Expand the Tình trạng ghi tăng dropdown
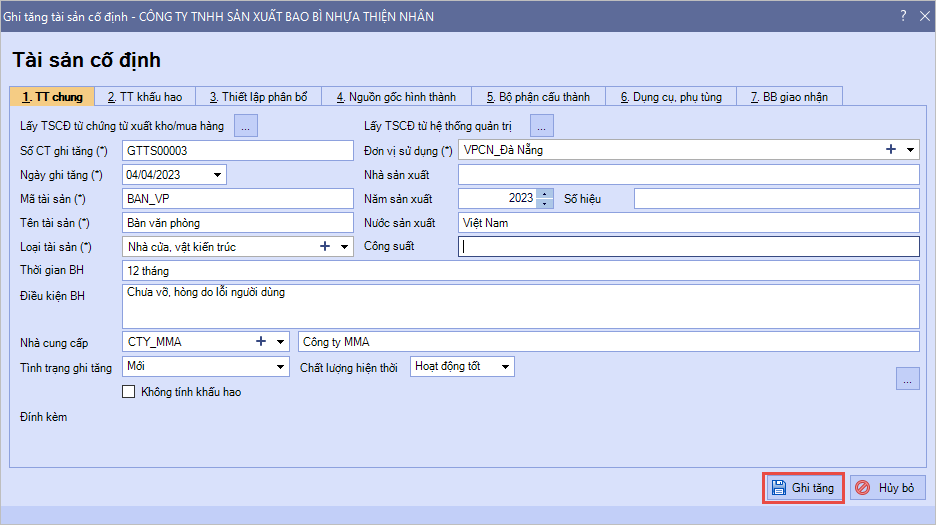The width and height of the screenshot is (936, 525). [280, 367]
